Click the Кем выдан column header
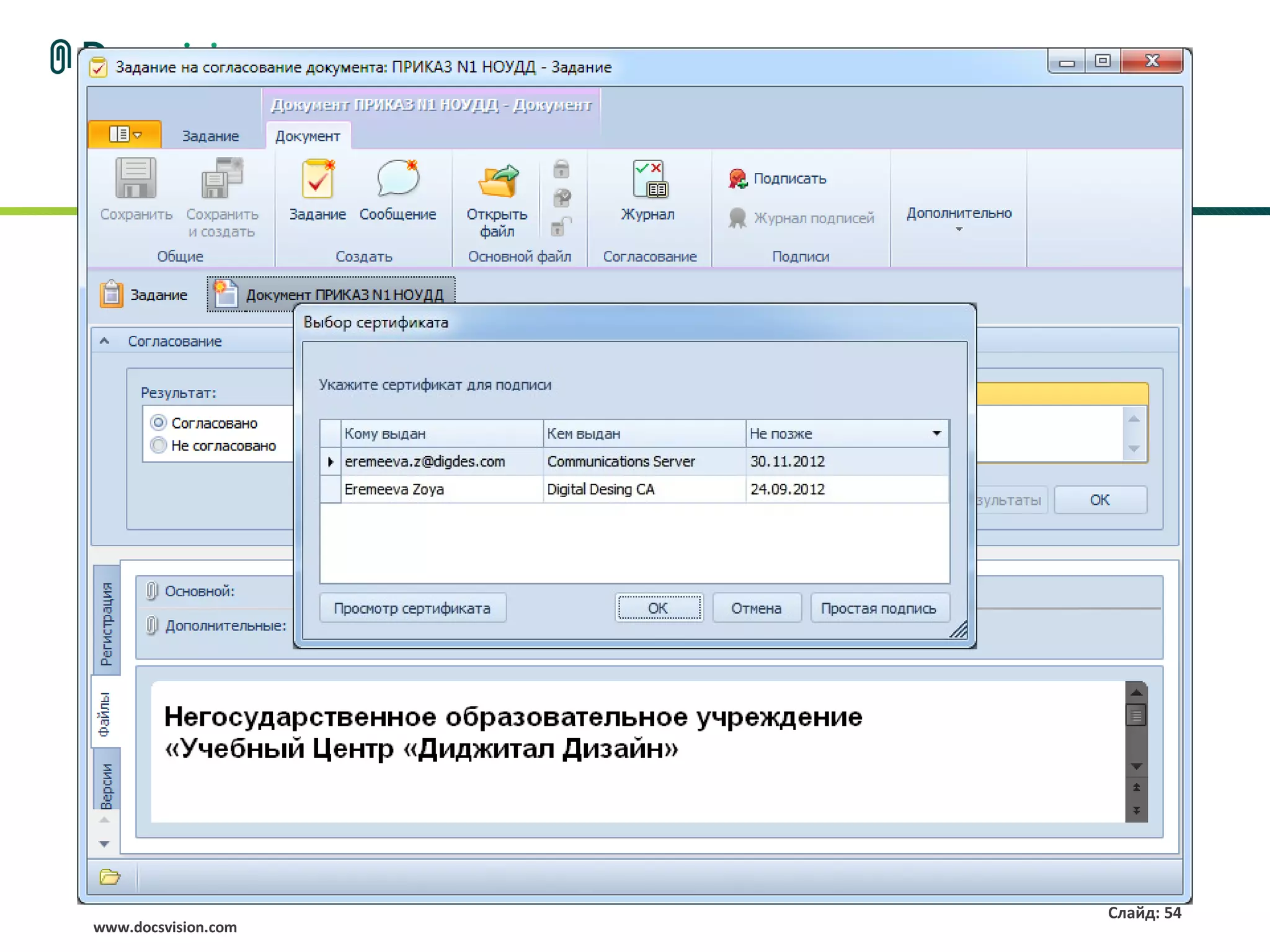1270x952 pixels. point(644,433)
